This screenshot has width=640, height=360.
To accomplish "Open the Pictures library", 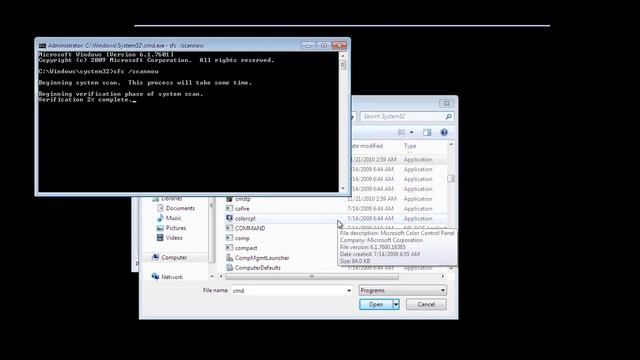I will [176, 228].
